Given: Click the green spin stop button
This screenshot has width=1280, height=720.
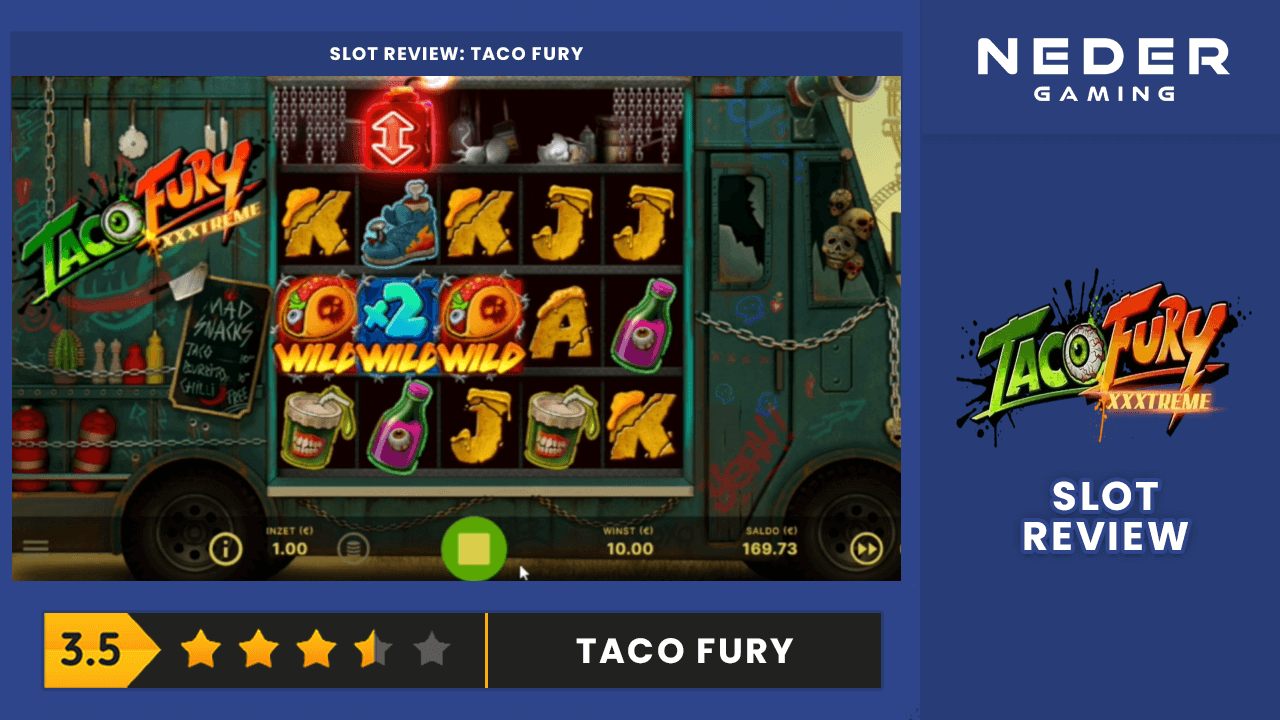Looking at the screenshot, I should [x=474, y=548].
